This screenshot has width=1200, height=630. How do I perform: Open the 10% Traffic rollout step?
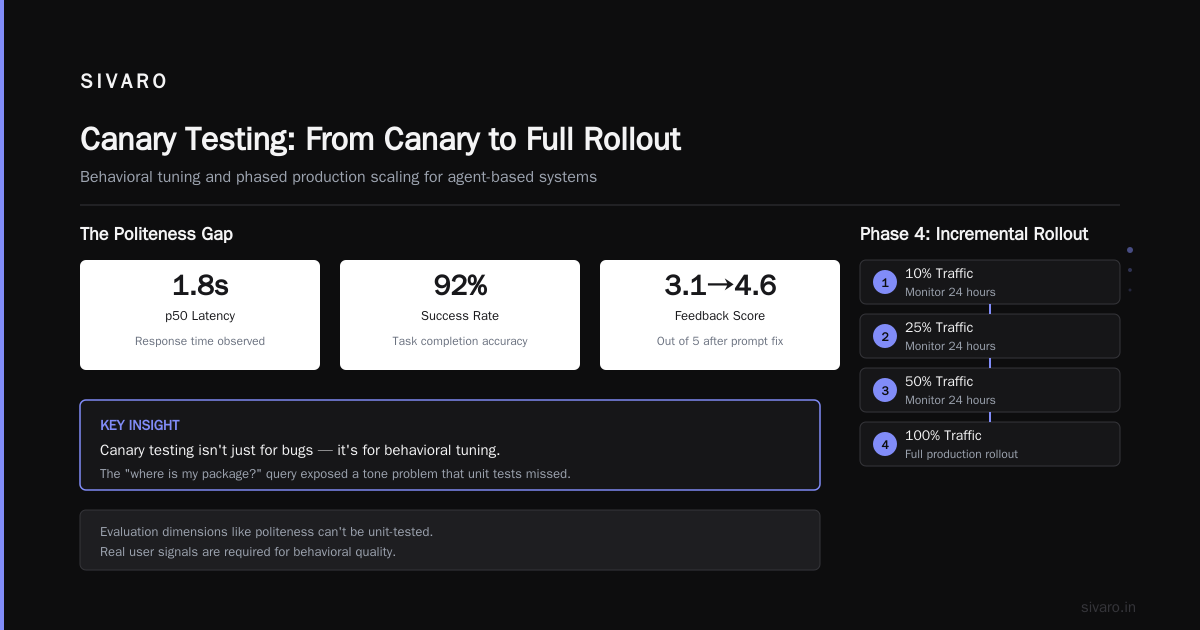click(990, 282)
